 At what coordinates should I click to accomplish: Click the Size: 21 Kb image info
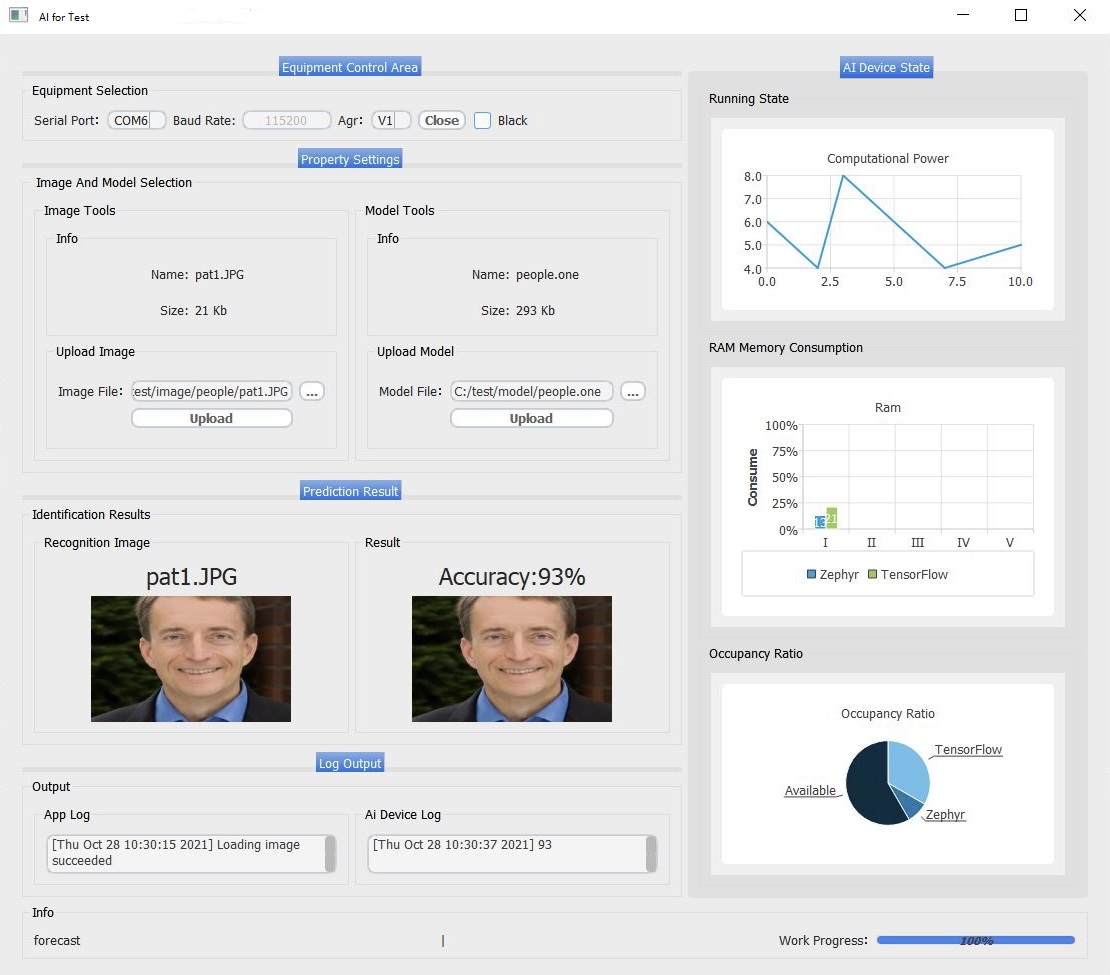pos(193,310)
